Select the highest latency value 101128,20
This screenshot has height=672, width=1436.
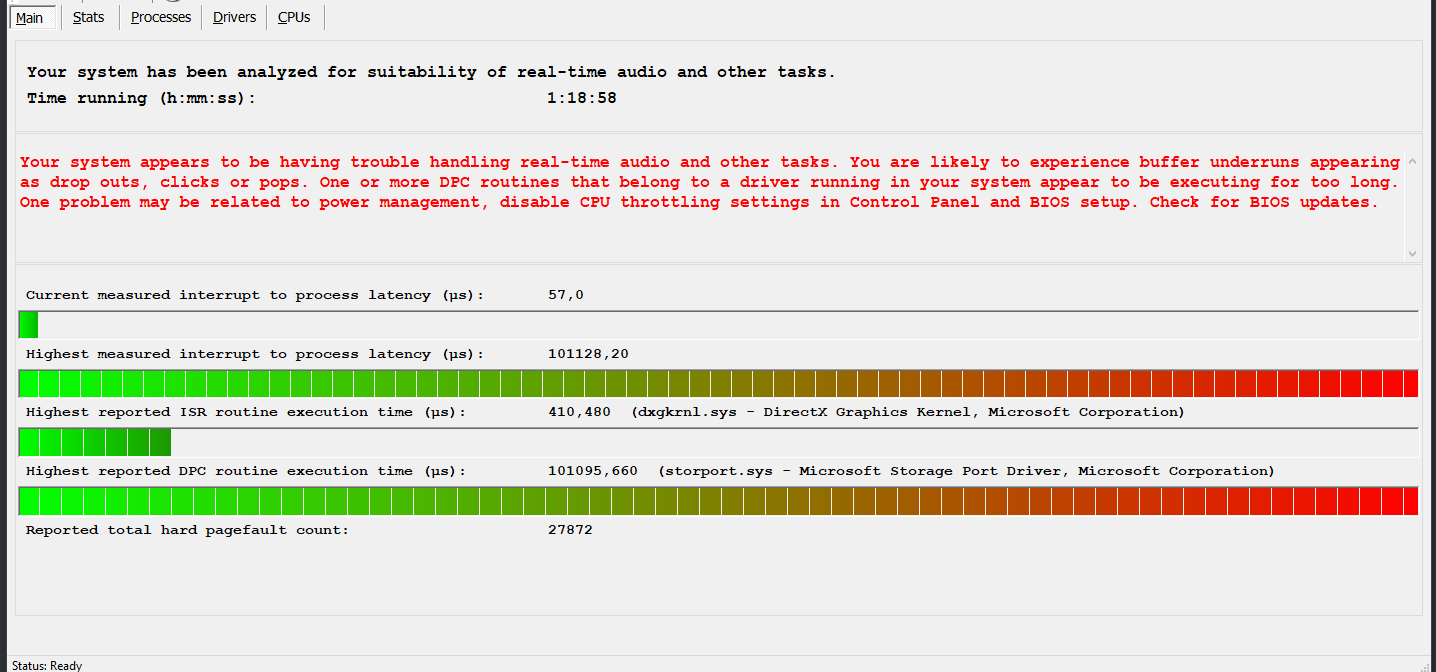point(588,354)
